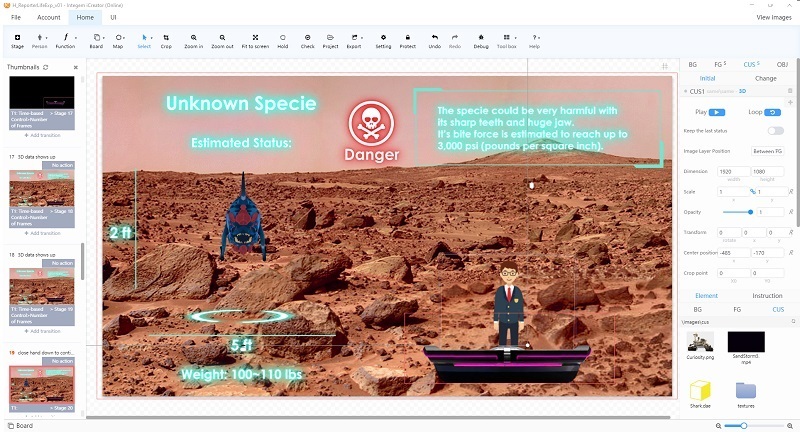Open the Instruction tab
Image resolution: width=800 pixels, height=432 pixels.
767,296
